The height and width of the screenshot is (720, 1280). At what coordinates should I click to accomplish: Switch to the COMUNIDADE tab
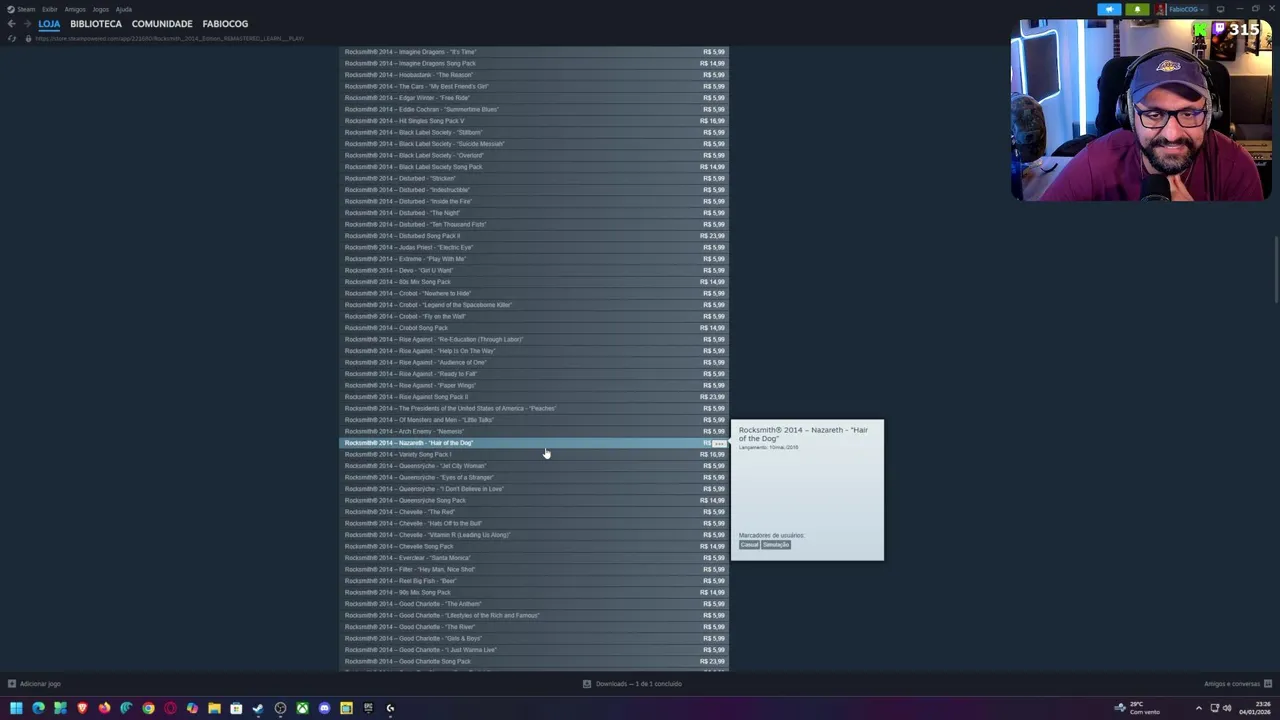pyautogui.click(x=162, y=24)
